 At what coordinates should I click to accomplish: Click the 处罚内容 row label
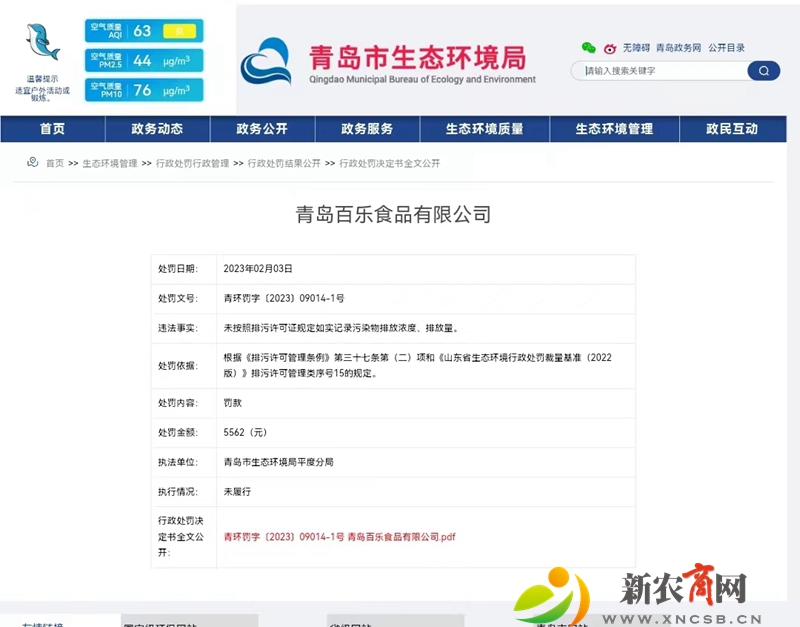[x=178, y=403]
